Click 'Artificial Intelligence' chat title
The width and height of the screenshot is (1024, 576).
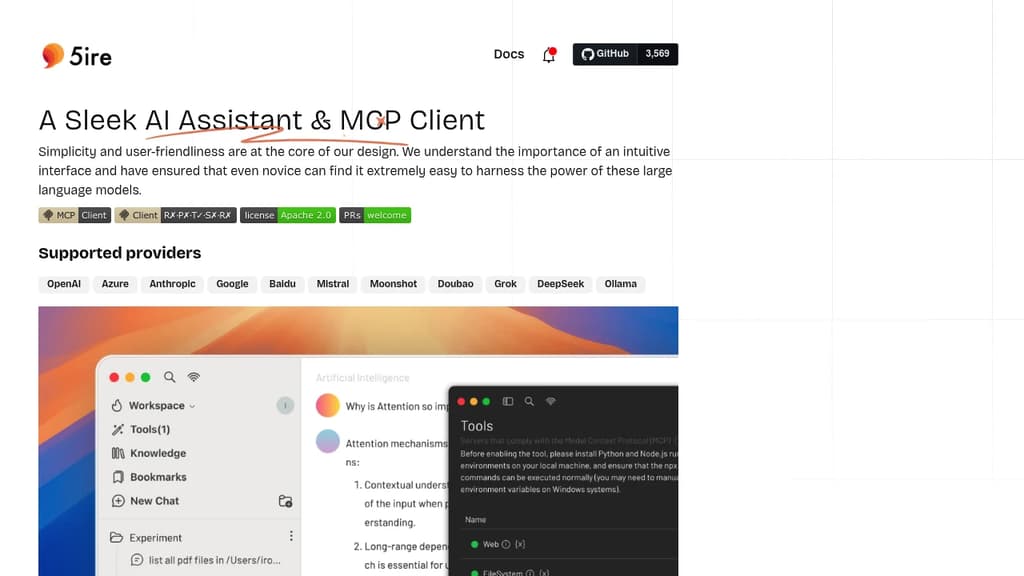pos(362,378)
